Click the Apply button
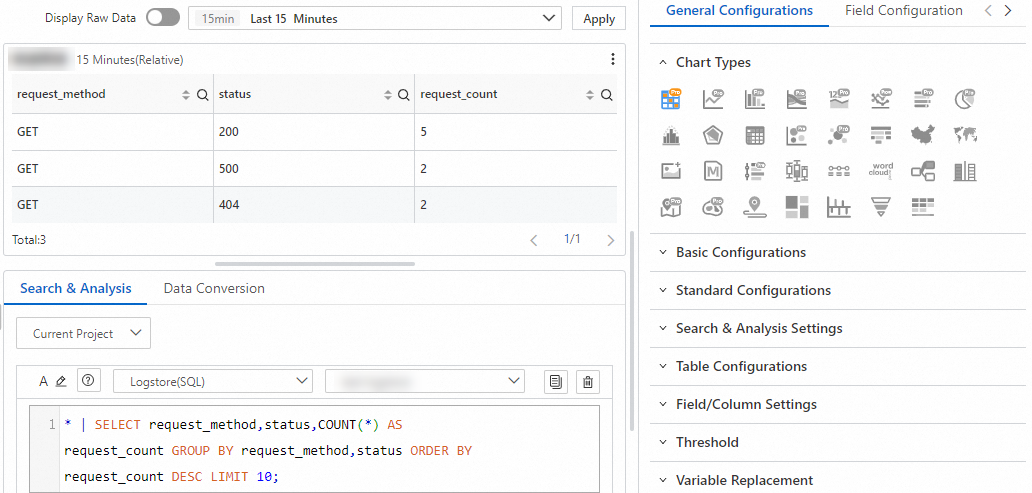Viewport: 1032px width, 493px height. [x=598, y=19]
